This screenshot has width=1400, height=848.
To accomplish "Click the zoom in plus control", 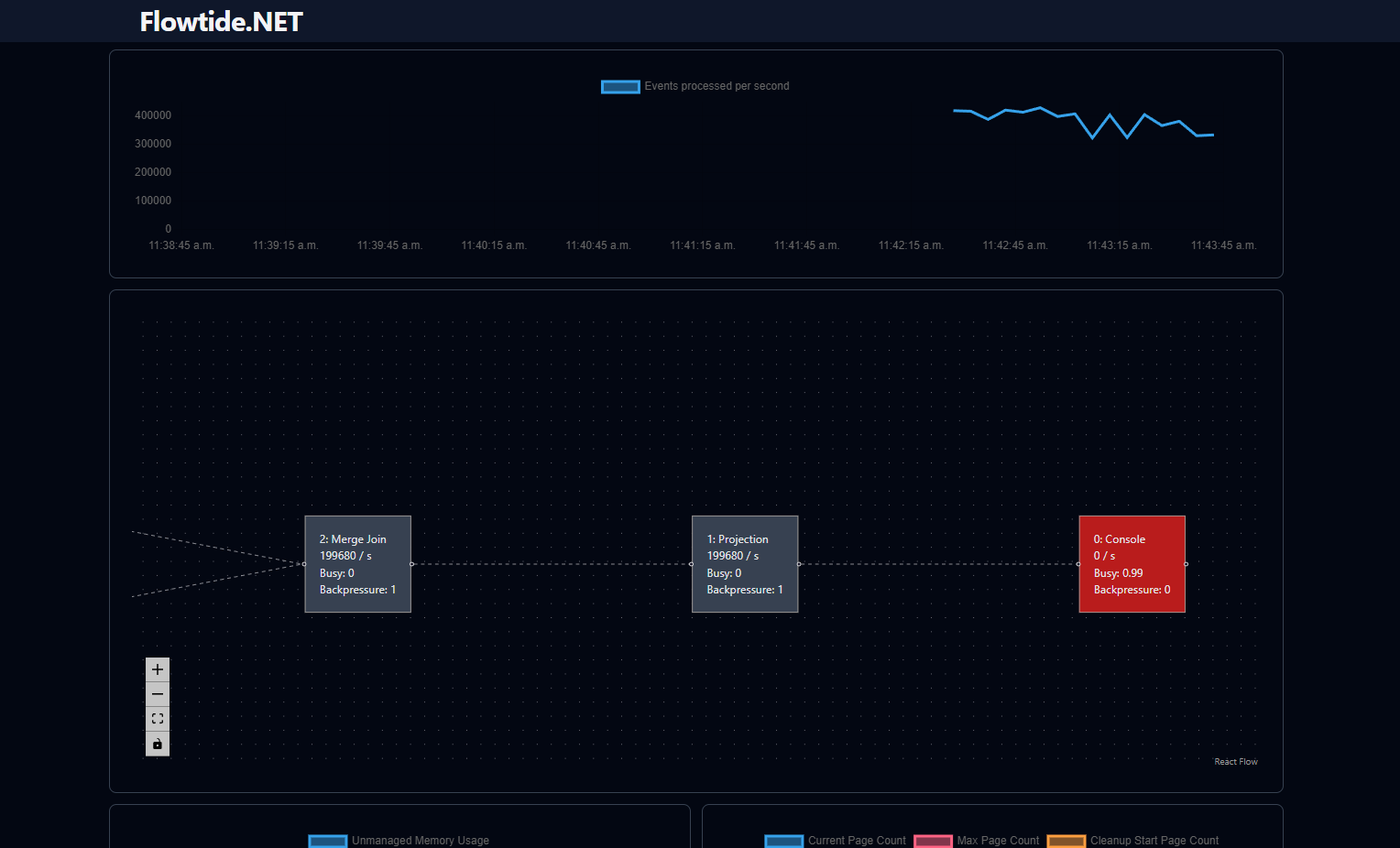I will pos(158,669).
